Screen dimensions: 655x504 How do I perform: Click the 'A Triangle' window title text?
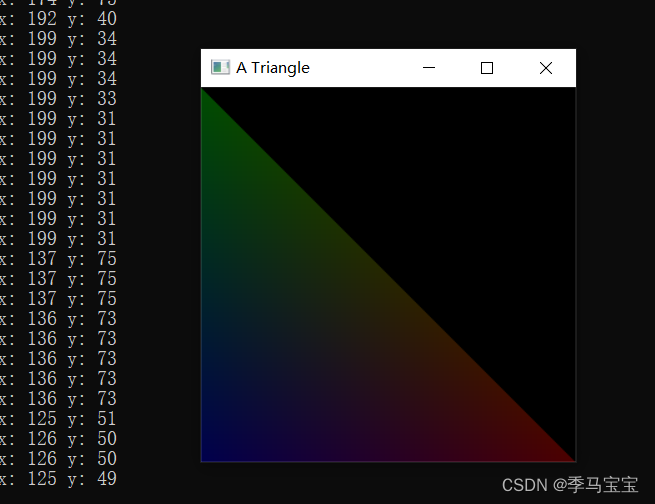point(273,68)
